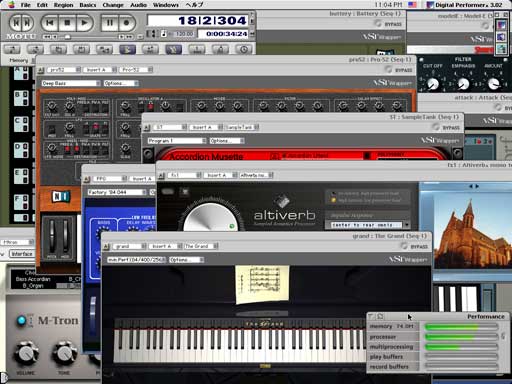Click previous-image arrow above Altiverb church photo
The height and width of the screenshot is (384, 512).
471,186
